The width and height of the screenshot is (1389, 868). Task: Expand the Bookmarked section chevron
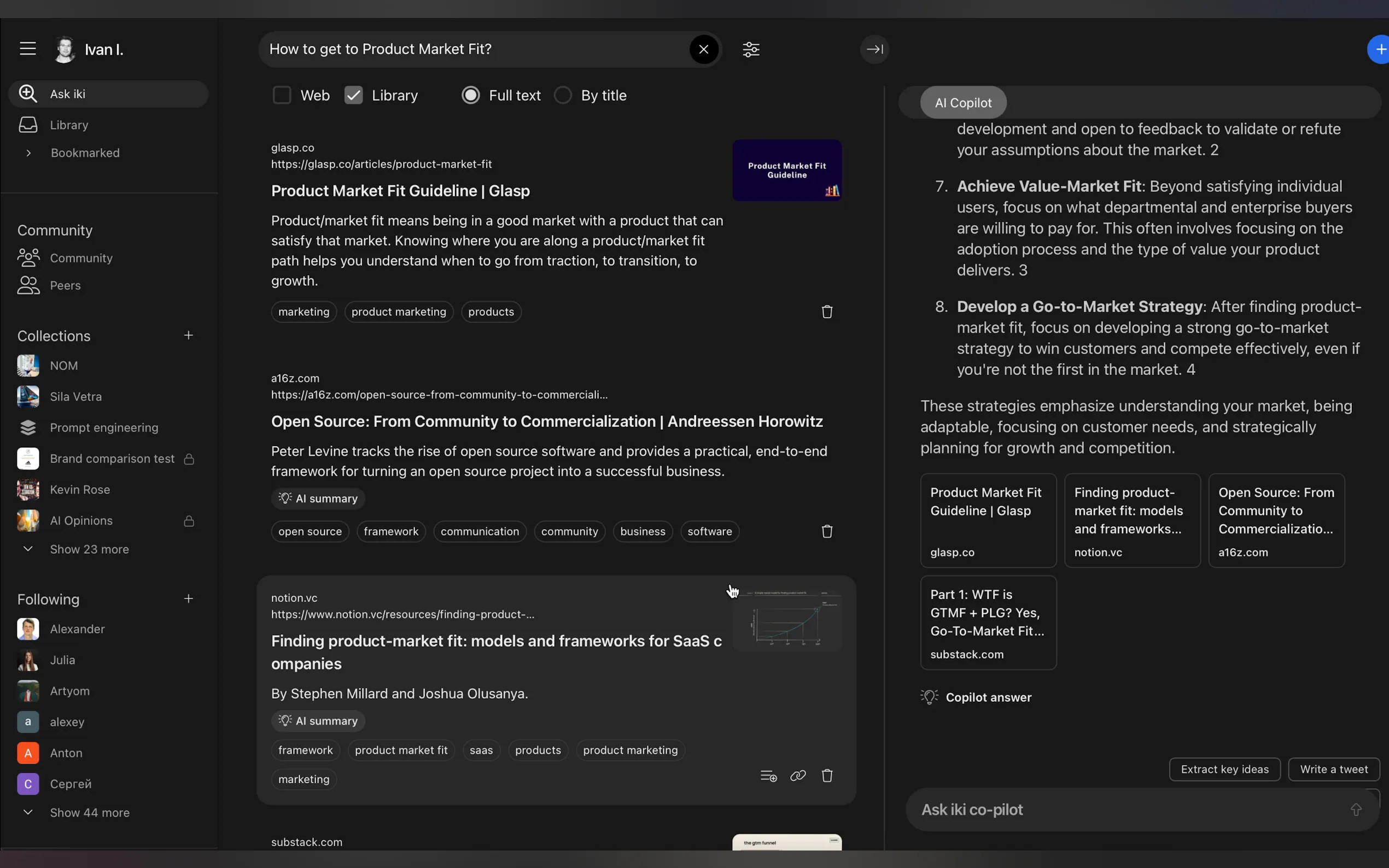click(28, 153)
